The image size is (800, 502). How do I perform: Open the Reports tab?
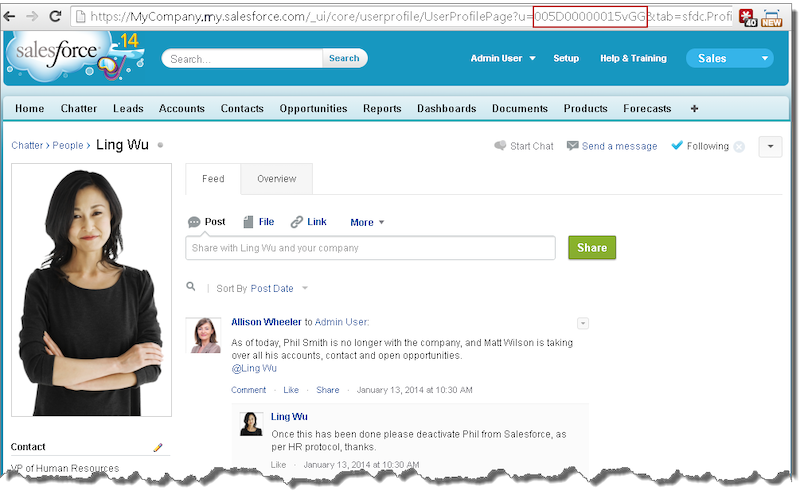(x=382, y=109)
